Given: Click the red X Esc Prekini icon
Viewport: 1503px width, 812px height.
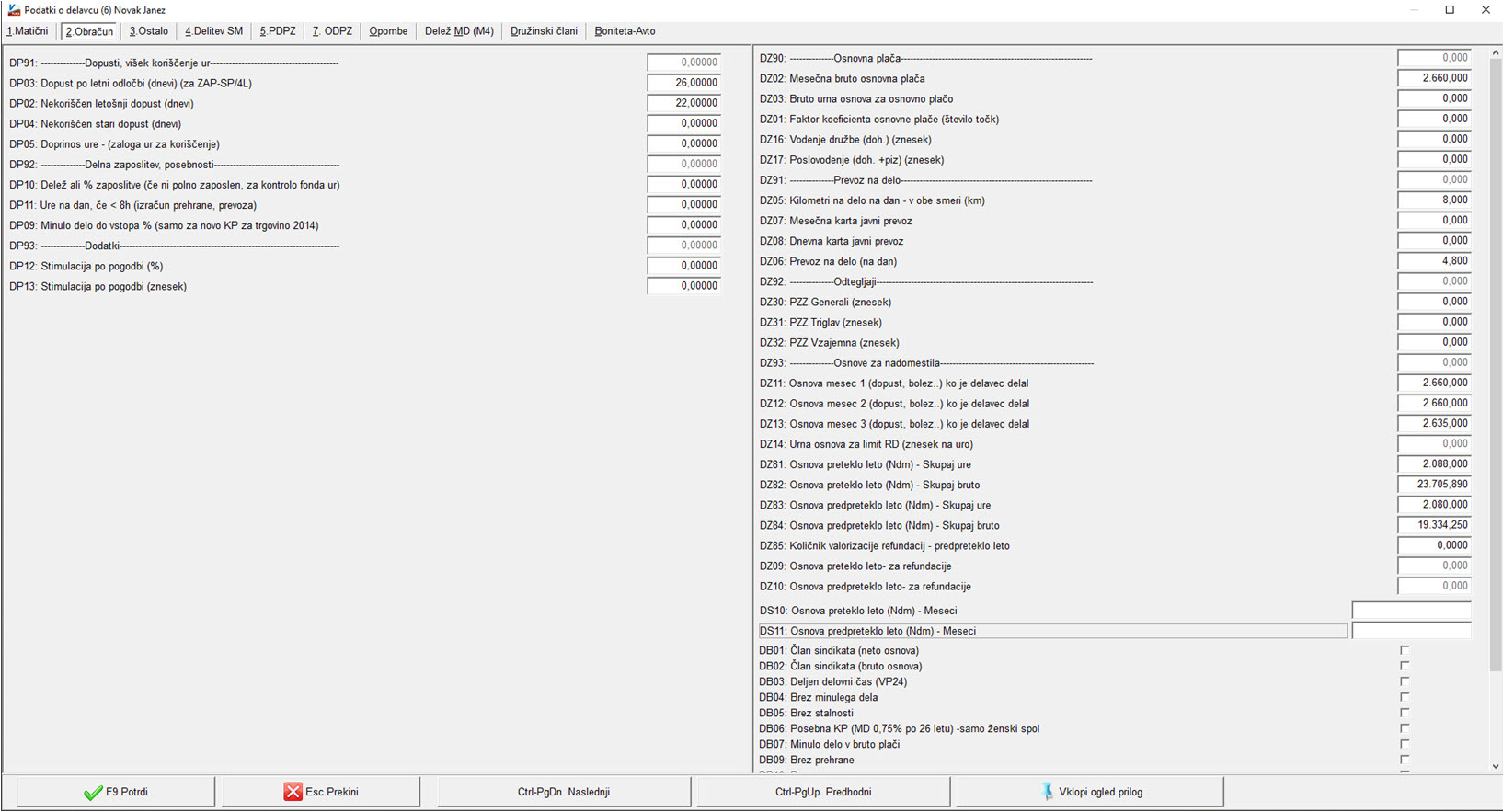Looking at the screenshot, I should (293, 792).
